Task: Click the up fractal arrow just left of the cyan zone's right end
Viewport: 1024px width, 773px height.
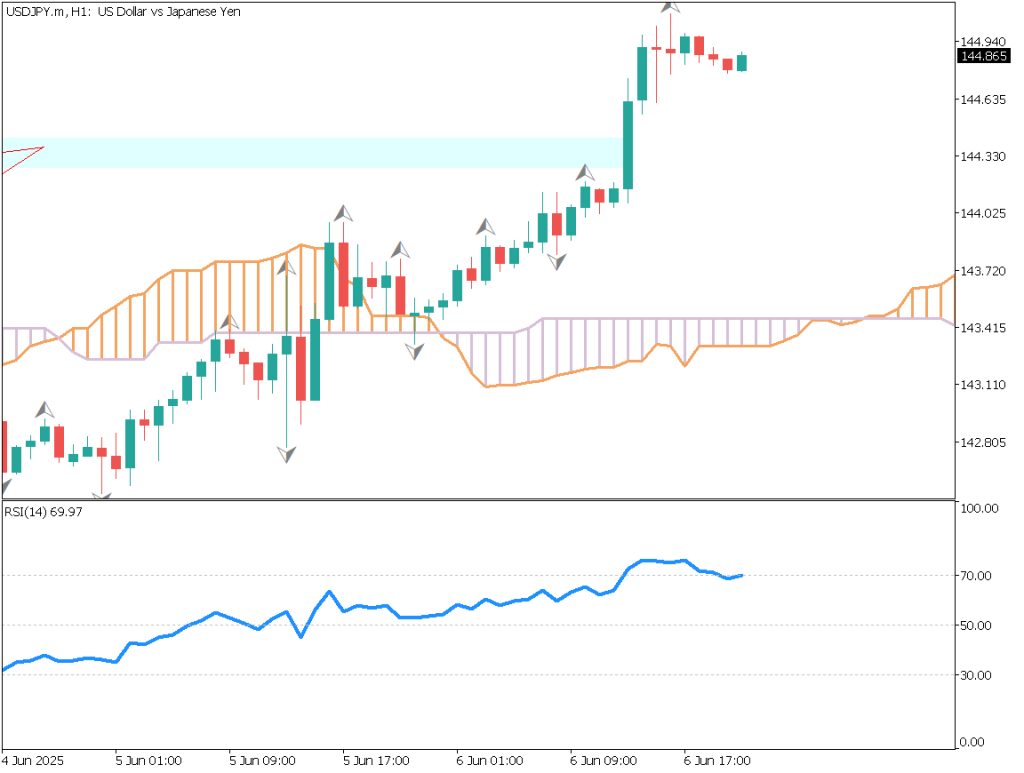Action: pyautogui.click(x=584, y=173)
